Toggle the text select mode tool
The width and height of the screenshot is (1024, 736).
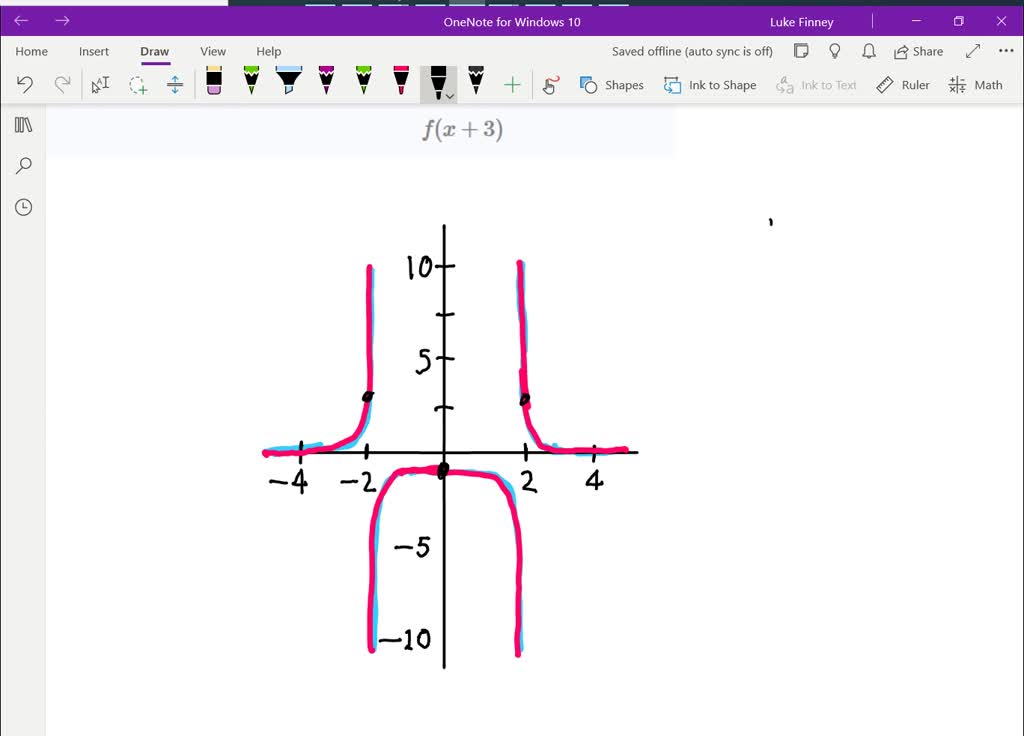coord(99,85)
